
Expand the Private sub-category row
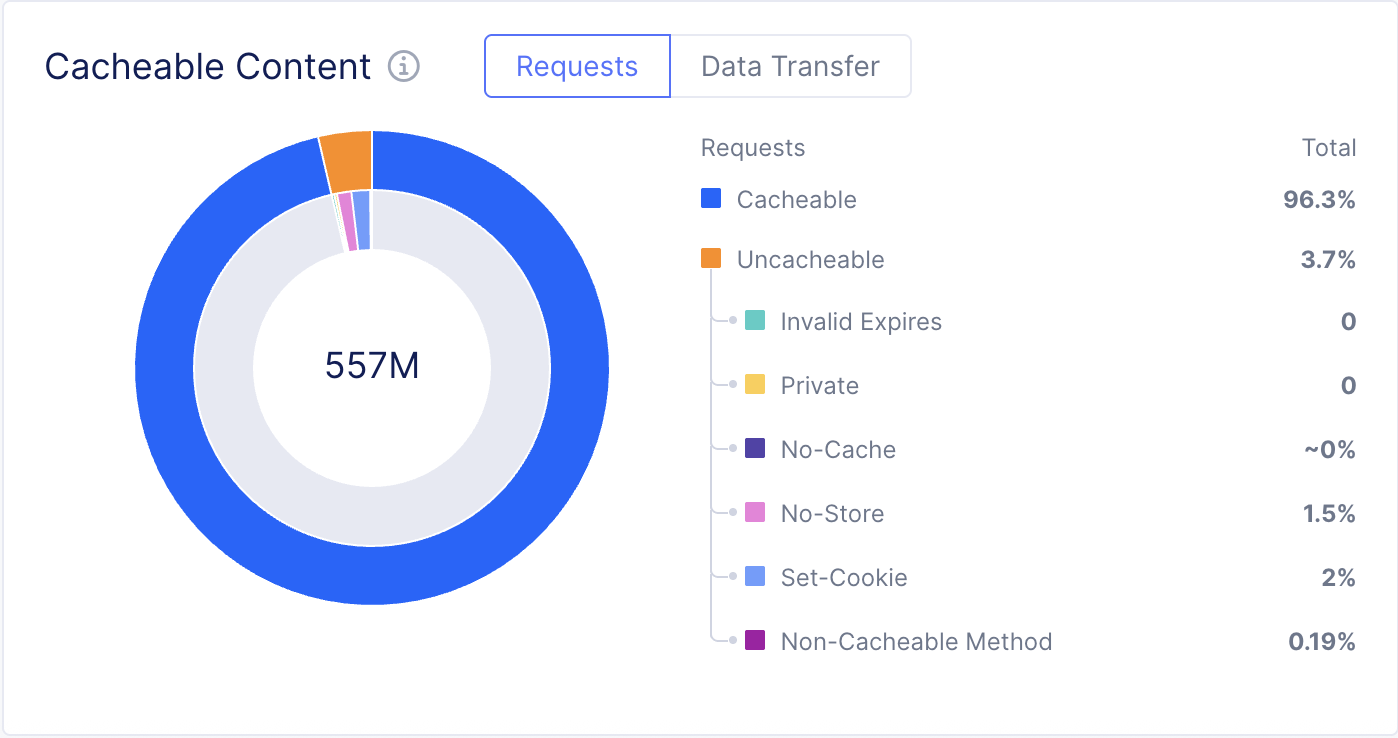point(817,385)
